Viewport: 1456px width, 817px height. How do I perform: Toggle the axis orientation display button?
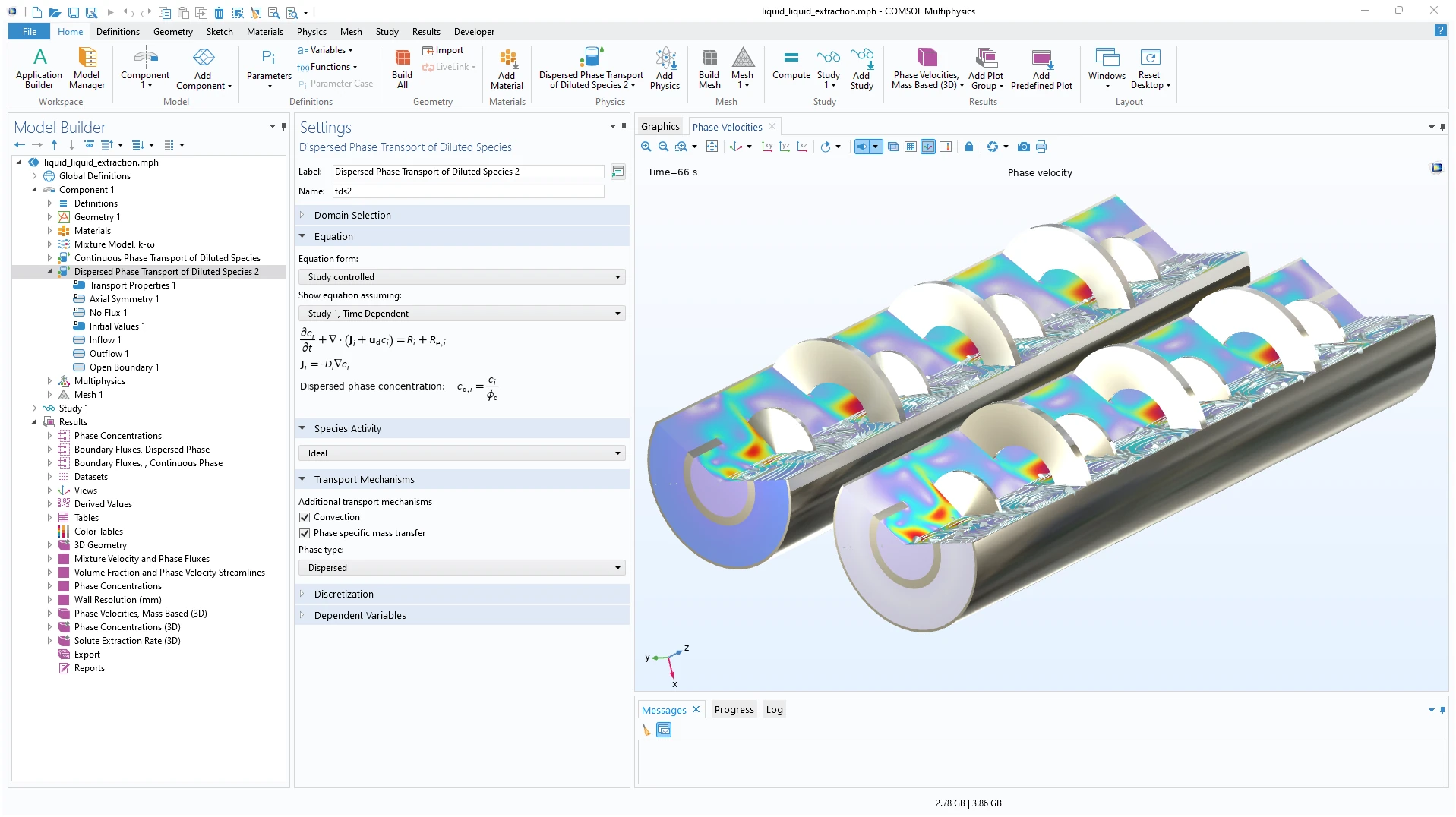928,147
